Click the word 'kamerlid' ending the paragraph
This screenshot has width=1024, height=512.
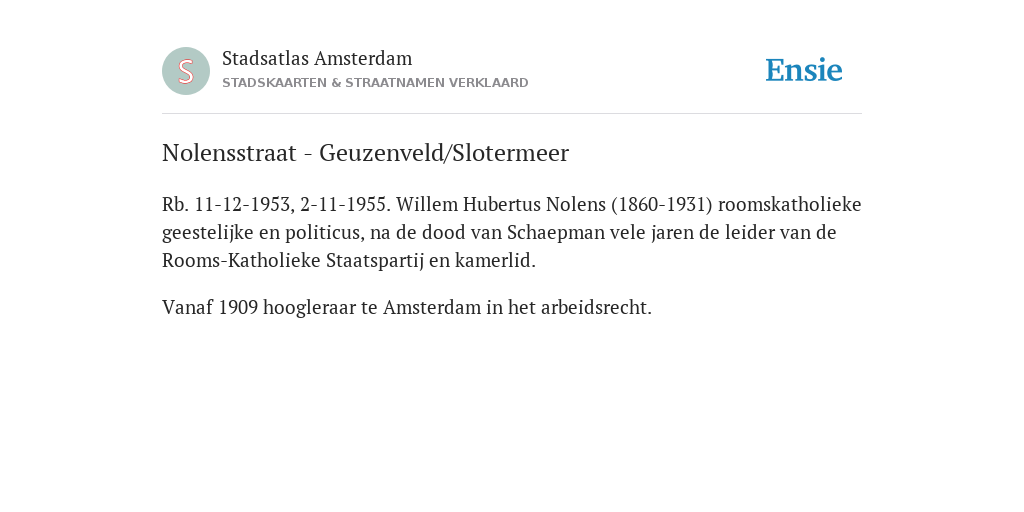(493, 261)
